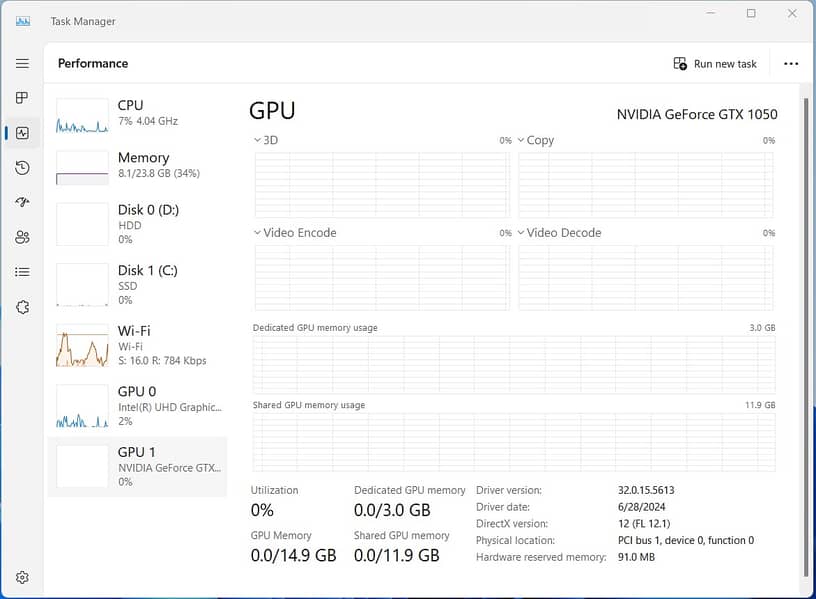Click the three-dot more options button
The image size is (816, 599).
click(791, 64)
